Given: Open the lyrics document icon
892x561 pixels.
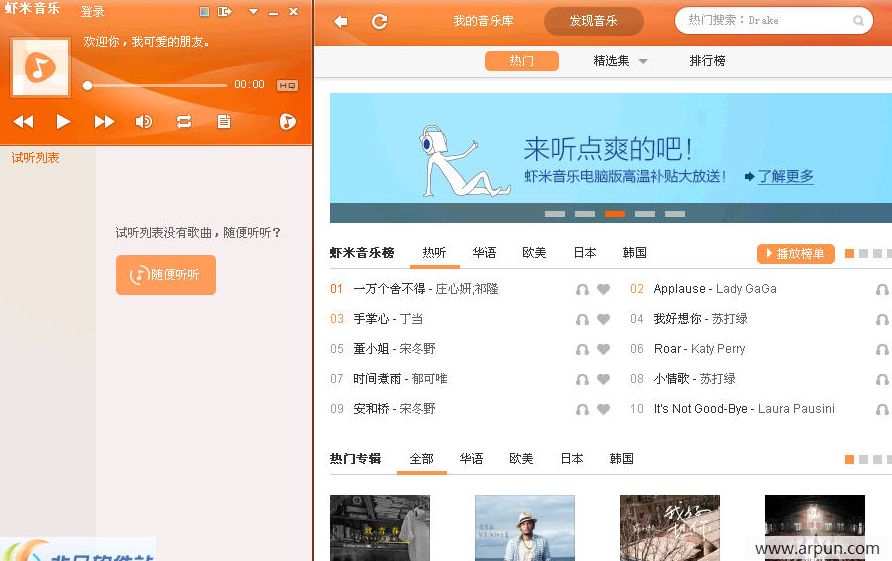Looking at the screenshot, I should coord(224,121).
